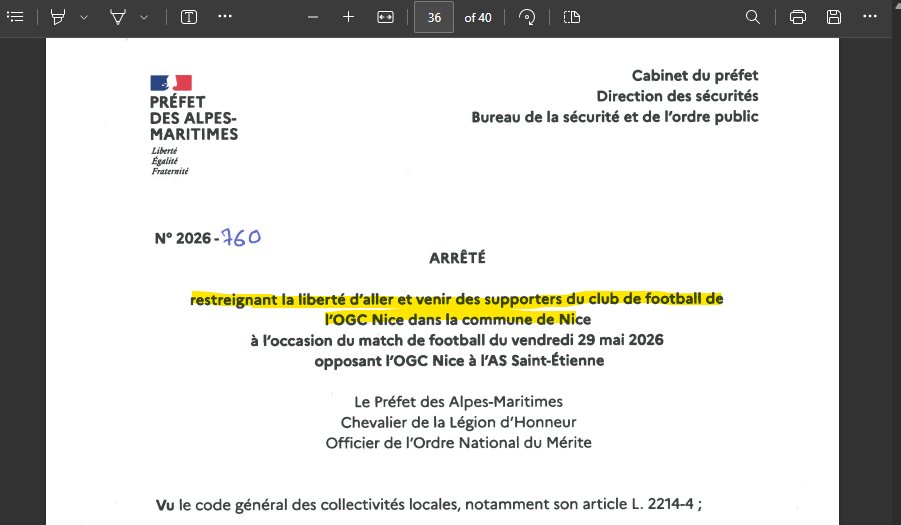Click the fit to width button

385,17
